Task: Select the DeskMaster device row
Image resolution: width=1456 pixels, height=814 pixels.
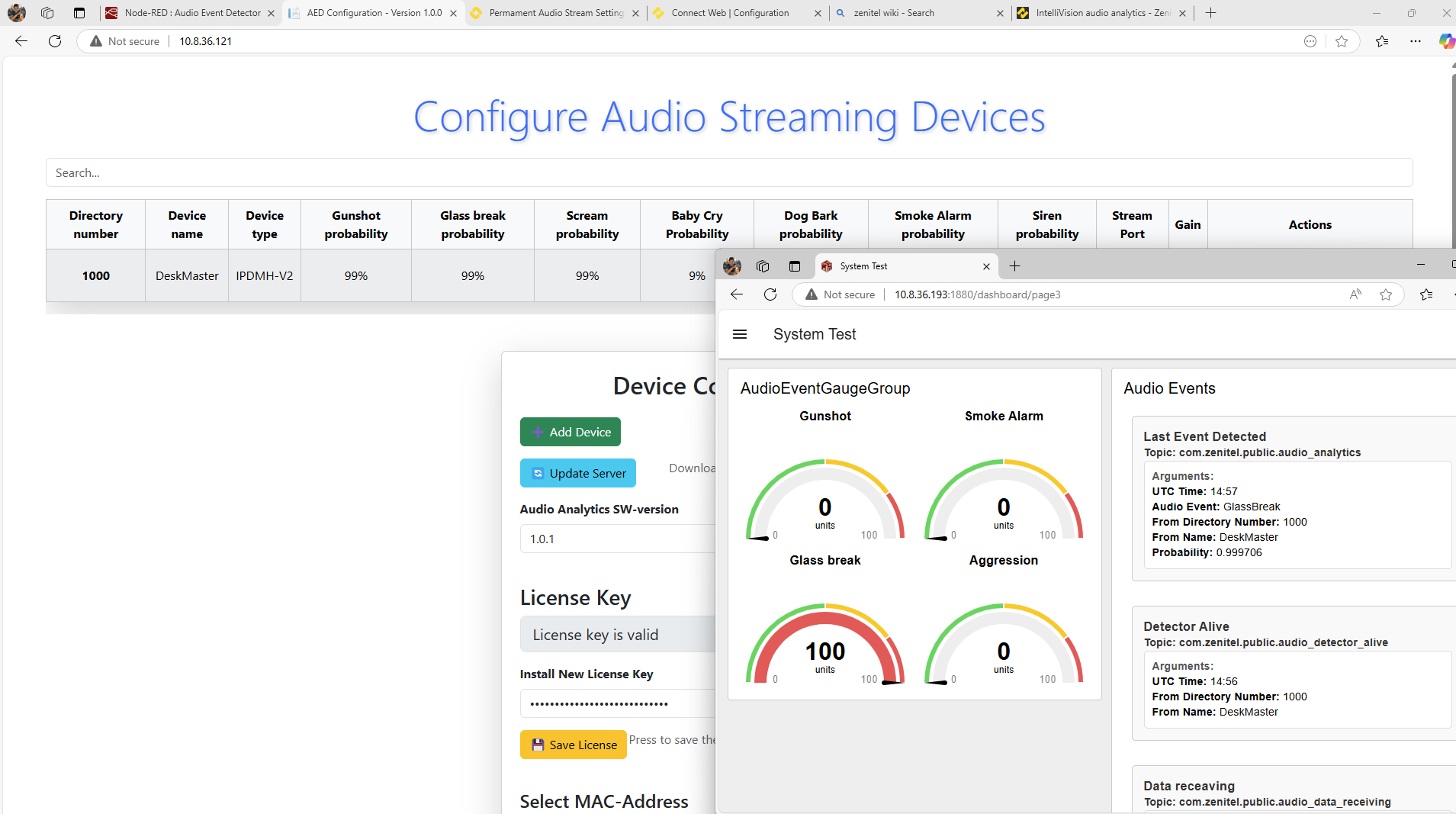Action: pyautogui.click(x=187, y=275)
